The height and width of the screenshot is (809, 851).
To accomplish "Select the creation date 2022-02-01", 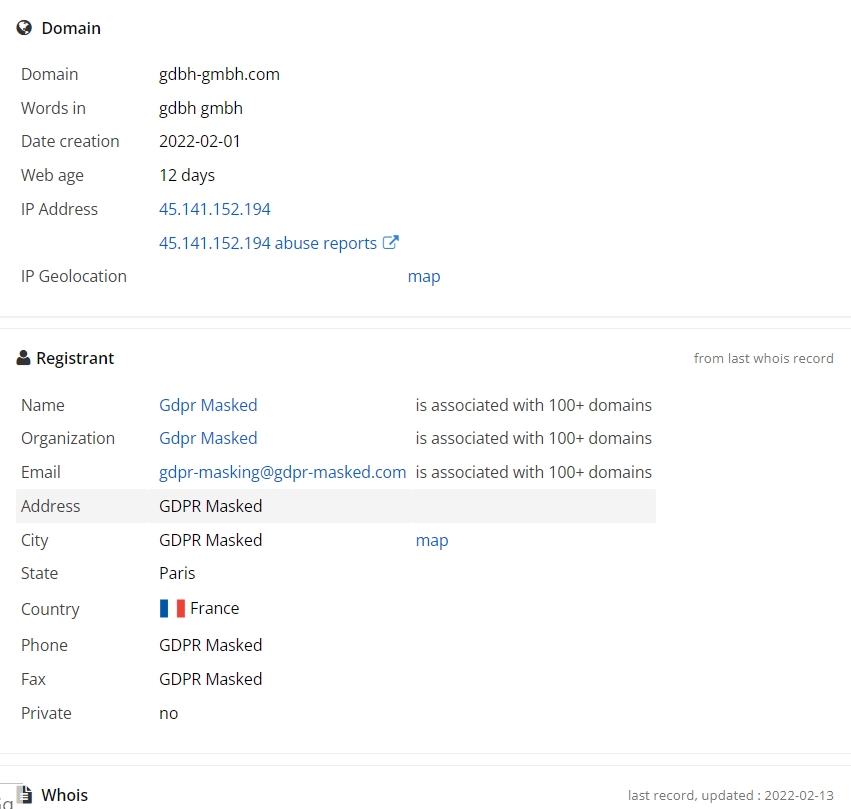I will [200, 141].
